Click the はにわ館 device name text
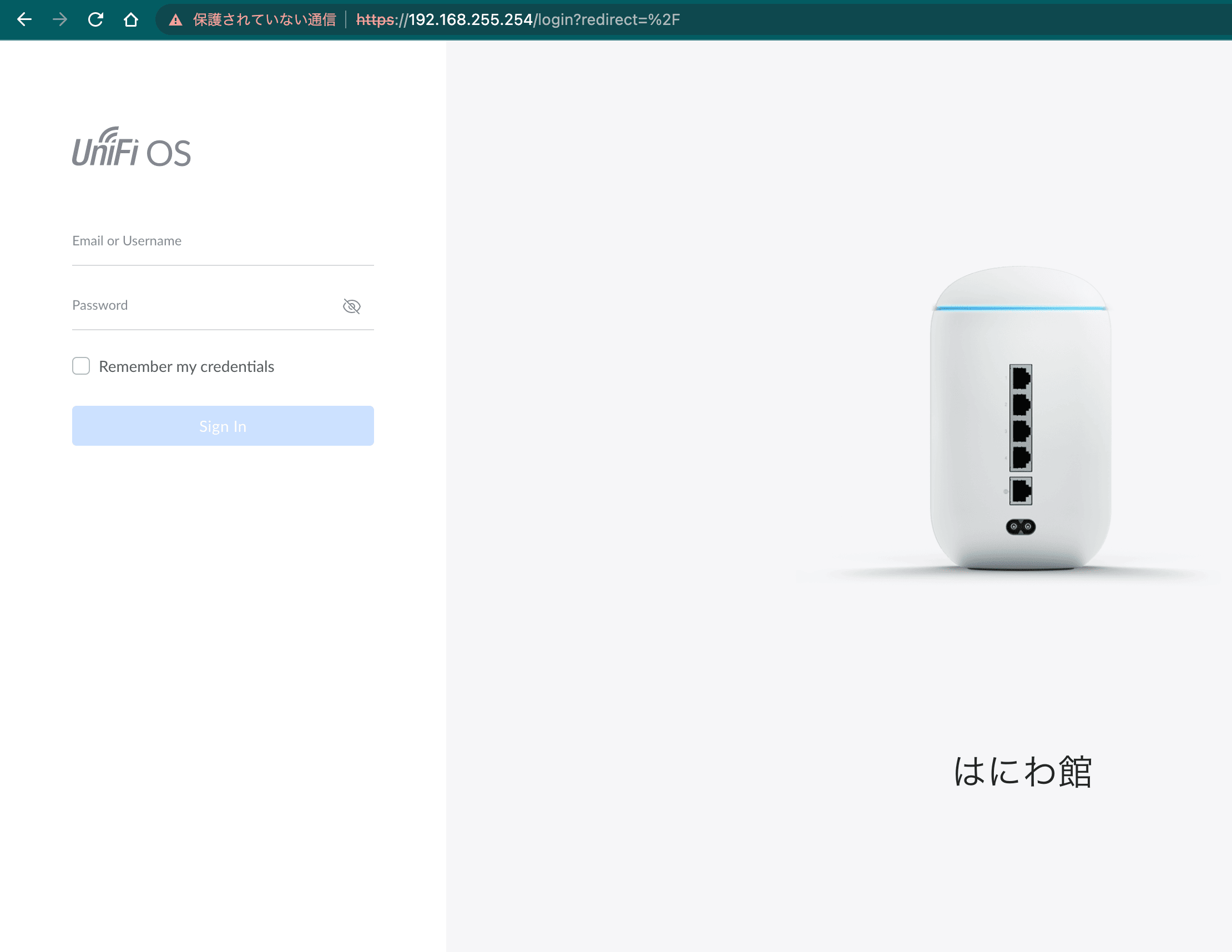The width and height of the screenshot is (1232, 952). pos(1023,772)
